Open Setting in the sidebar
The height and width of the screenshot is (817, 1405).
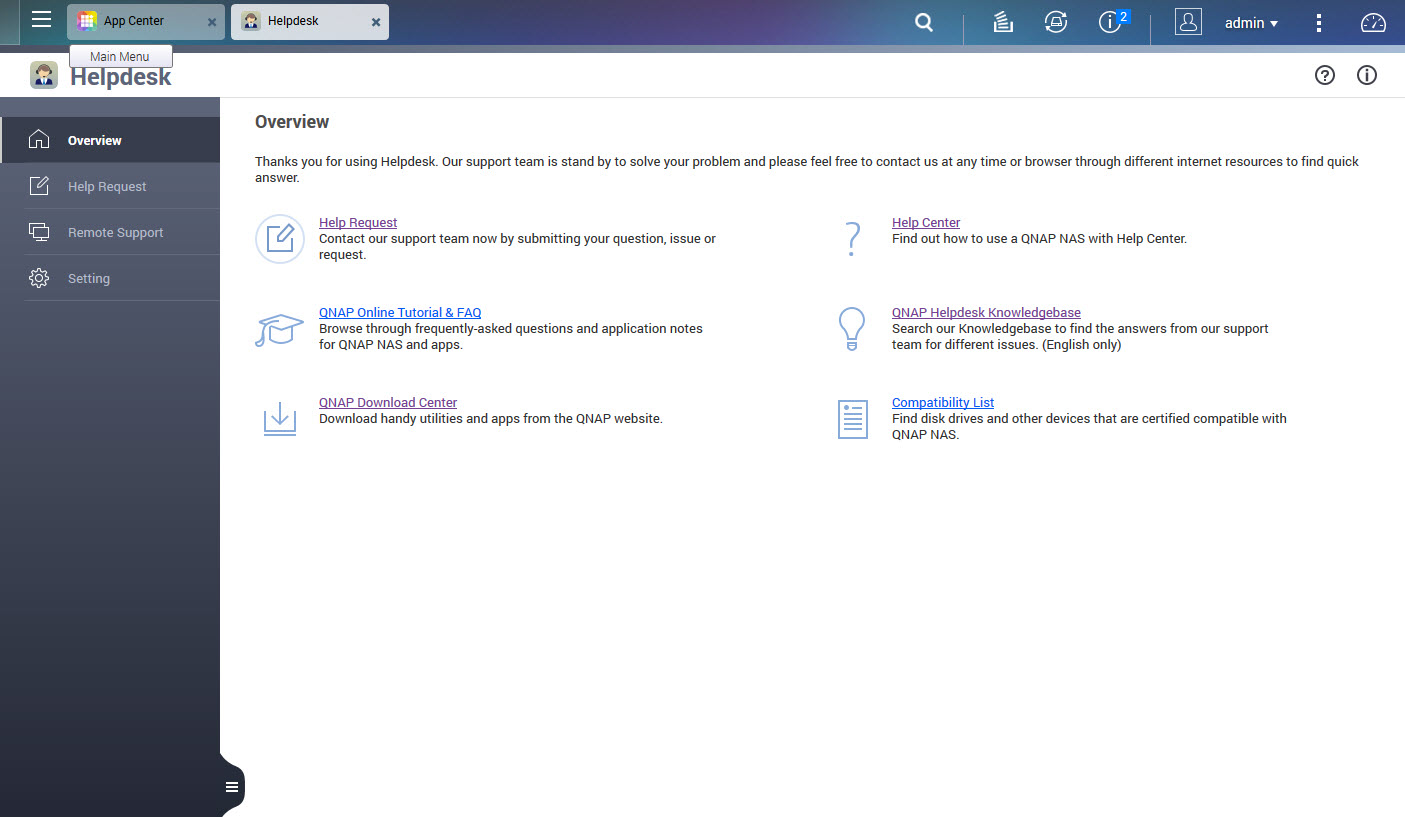pos(89,279)
